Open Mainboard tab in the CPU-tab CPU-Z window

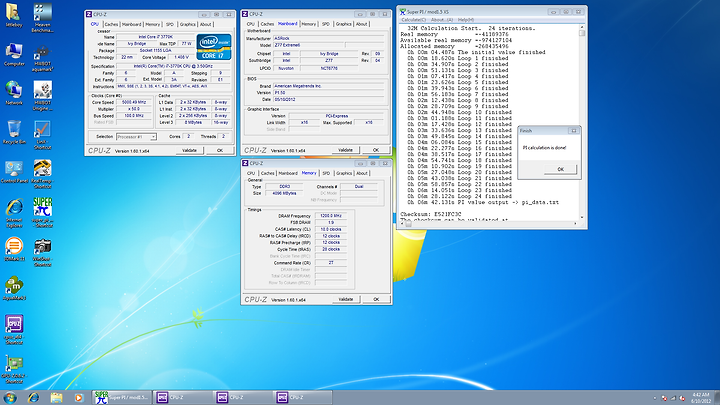[x=131, y=24]
